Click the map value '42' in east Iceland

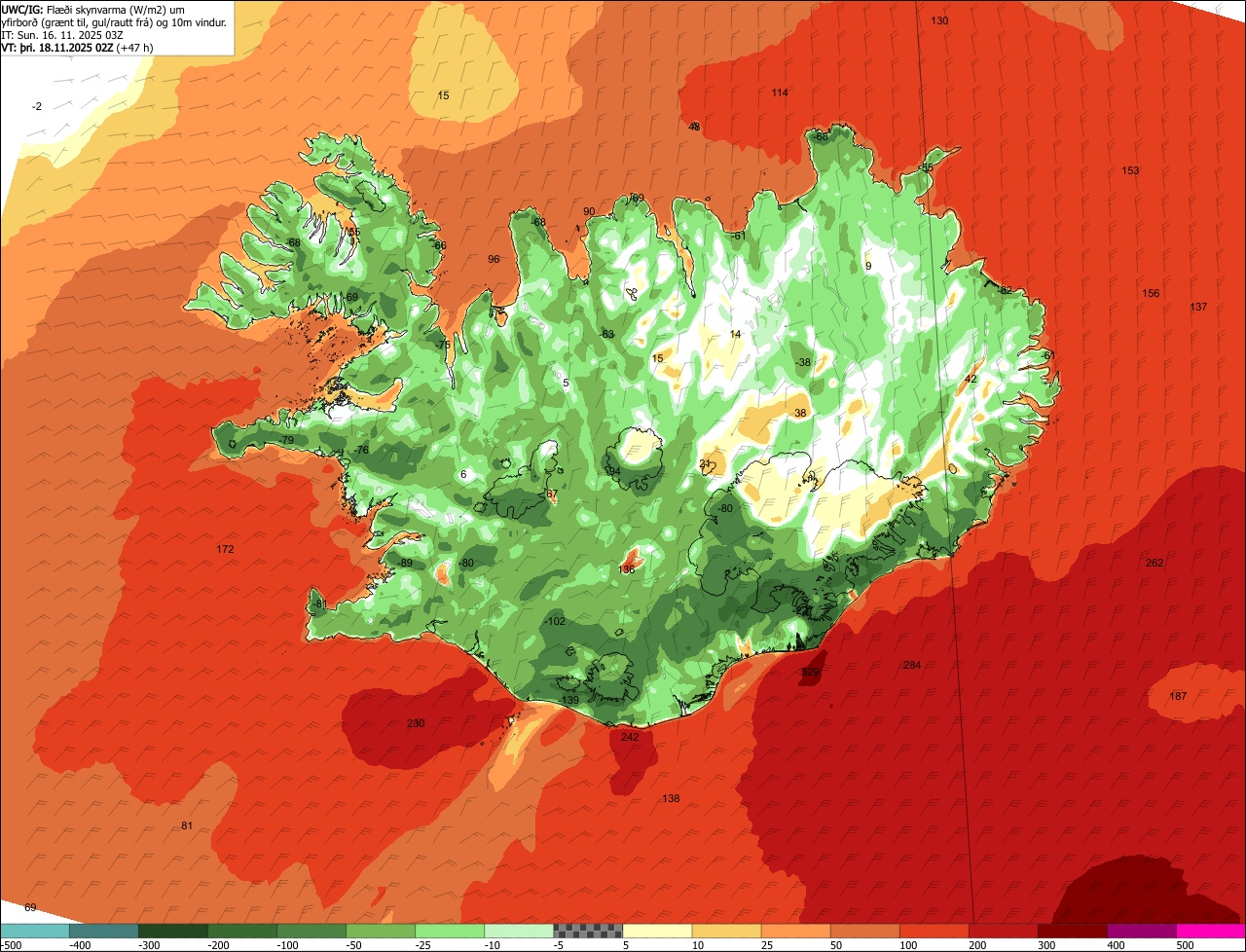971,379
